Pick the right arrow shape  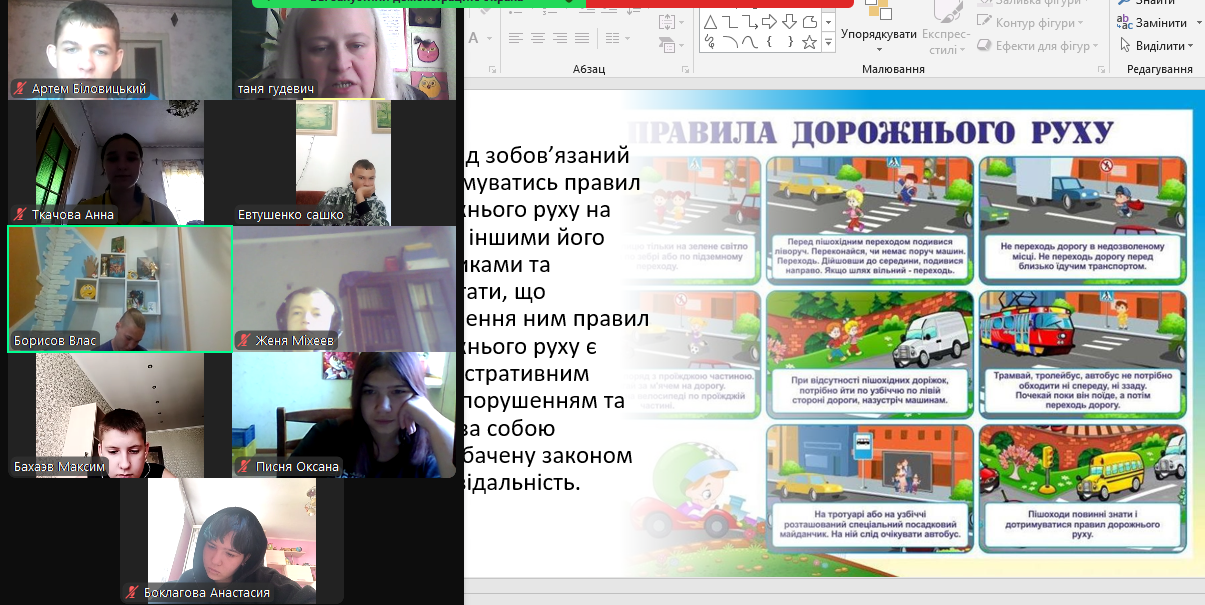pos(769,22)
